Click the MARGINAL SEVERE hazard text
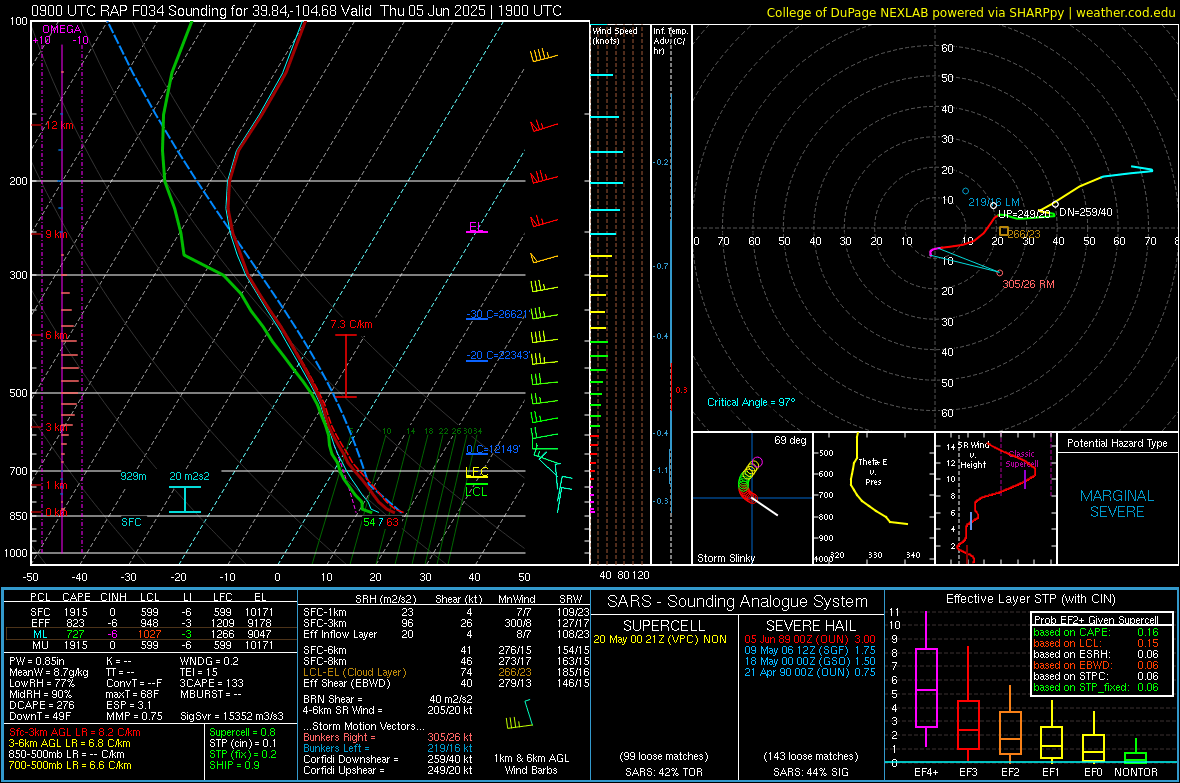 pyautogui.click(x=1117, y=504)
